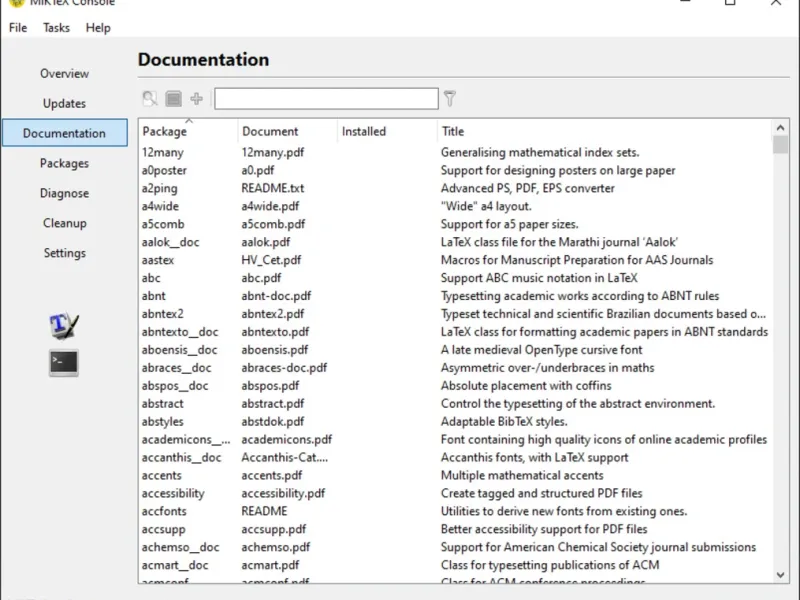Click the README.txt document cell
This screenshot has width=800, height=600.
tap(273, 188)
